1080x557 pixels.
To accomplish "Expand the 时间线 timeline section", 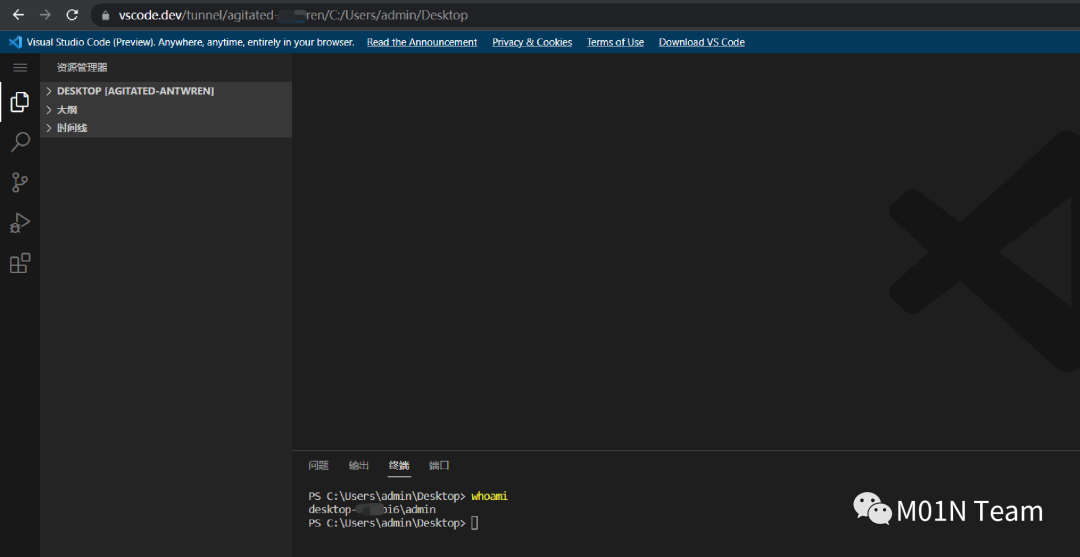I will coord(166,128).
